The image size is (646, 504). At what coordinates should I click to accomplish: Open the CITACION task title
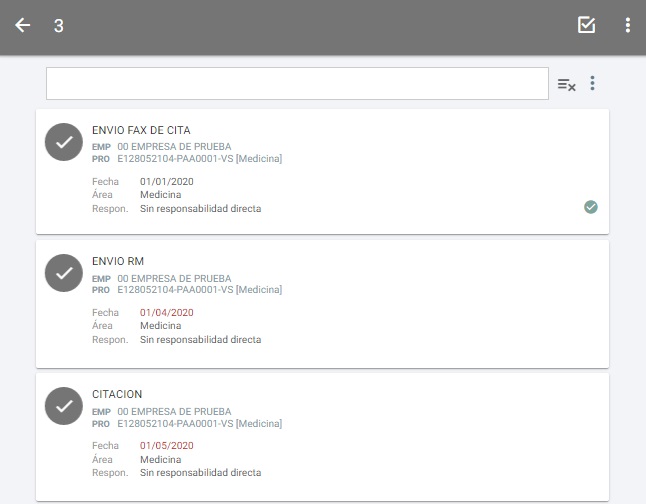pyautogui.click(x=117, y=395)
